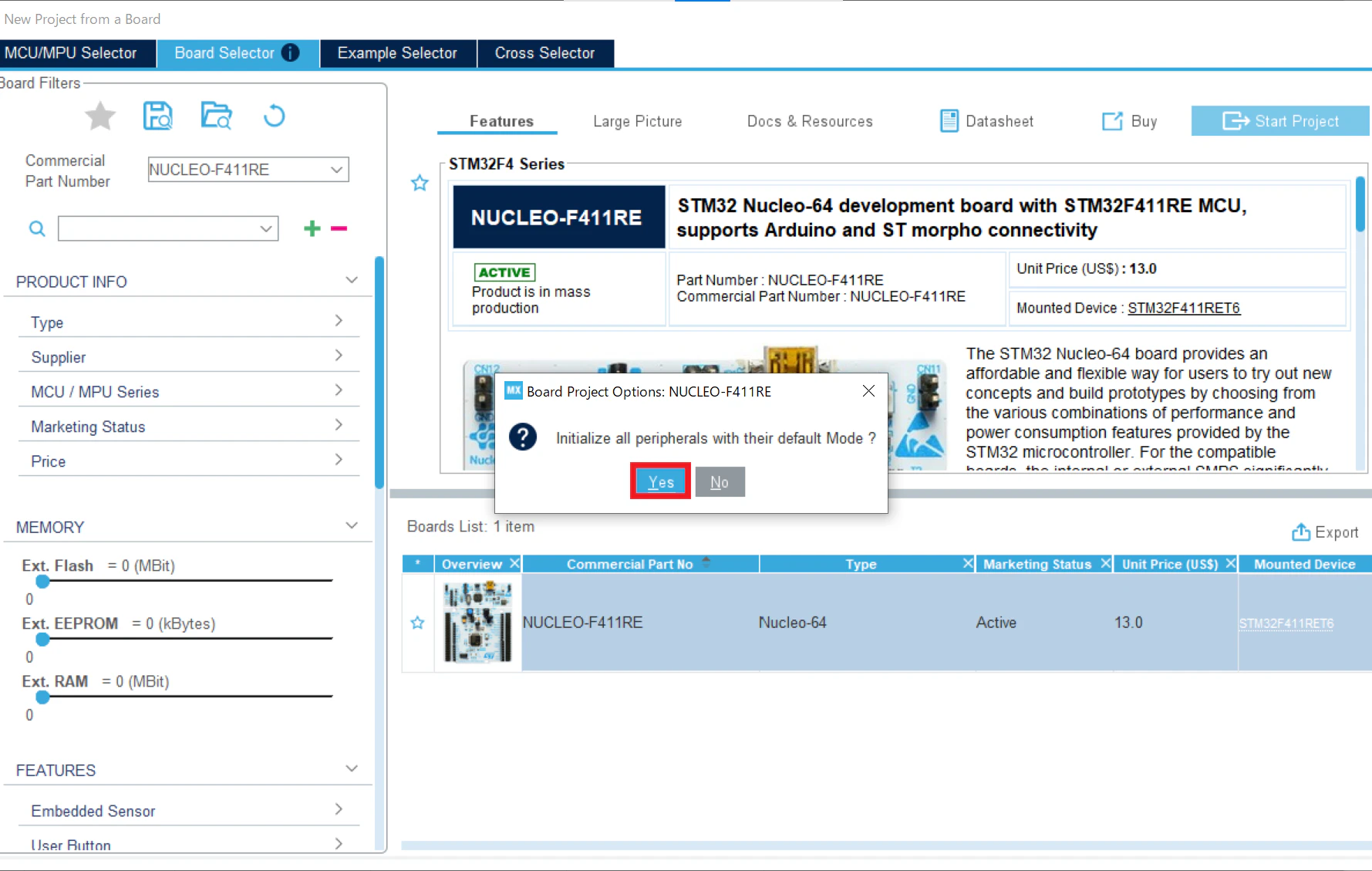Open the Commercial Part Number dropdown
This screenshot has width=1372, height=871.
336,170
